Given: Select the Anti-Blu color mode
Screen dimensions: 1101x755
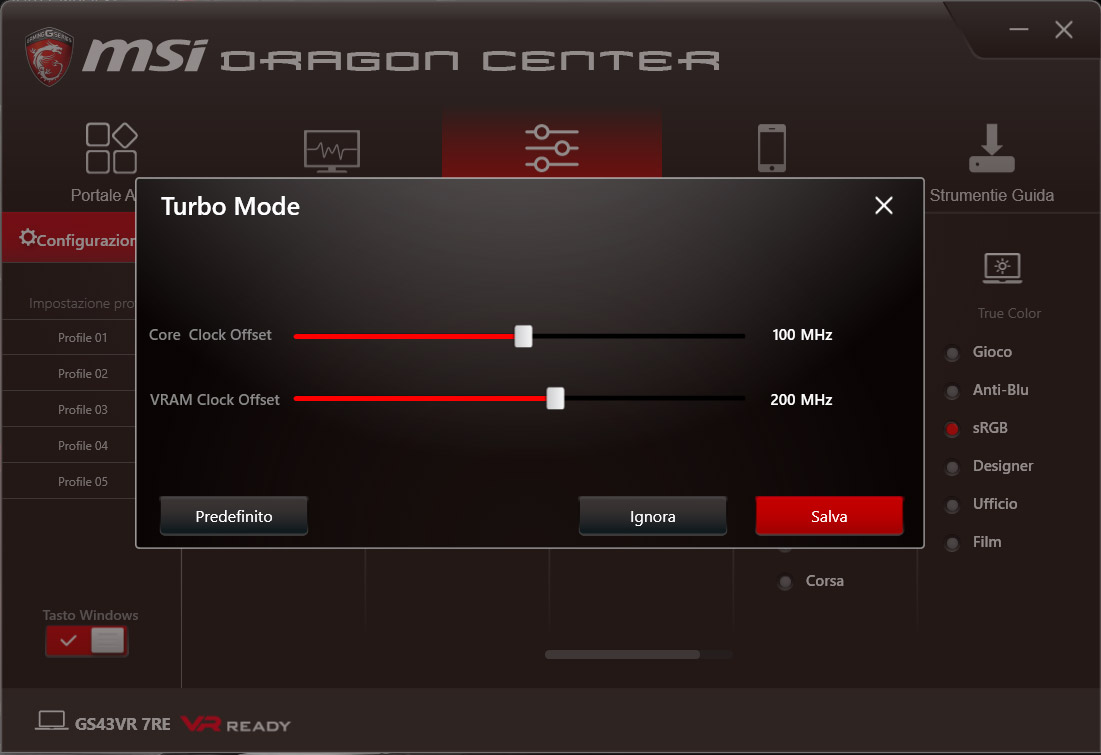Looking at the screenshot, I should [952, 391].
